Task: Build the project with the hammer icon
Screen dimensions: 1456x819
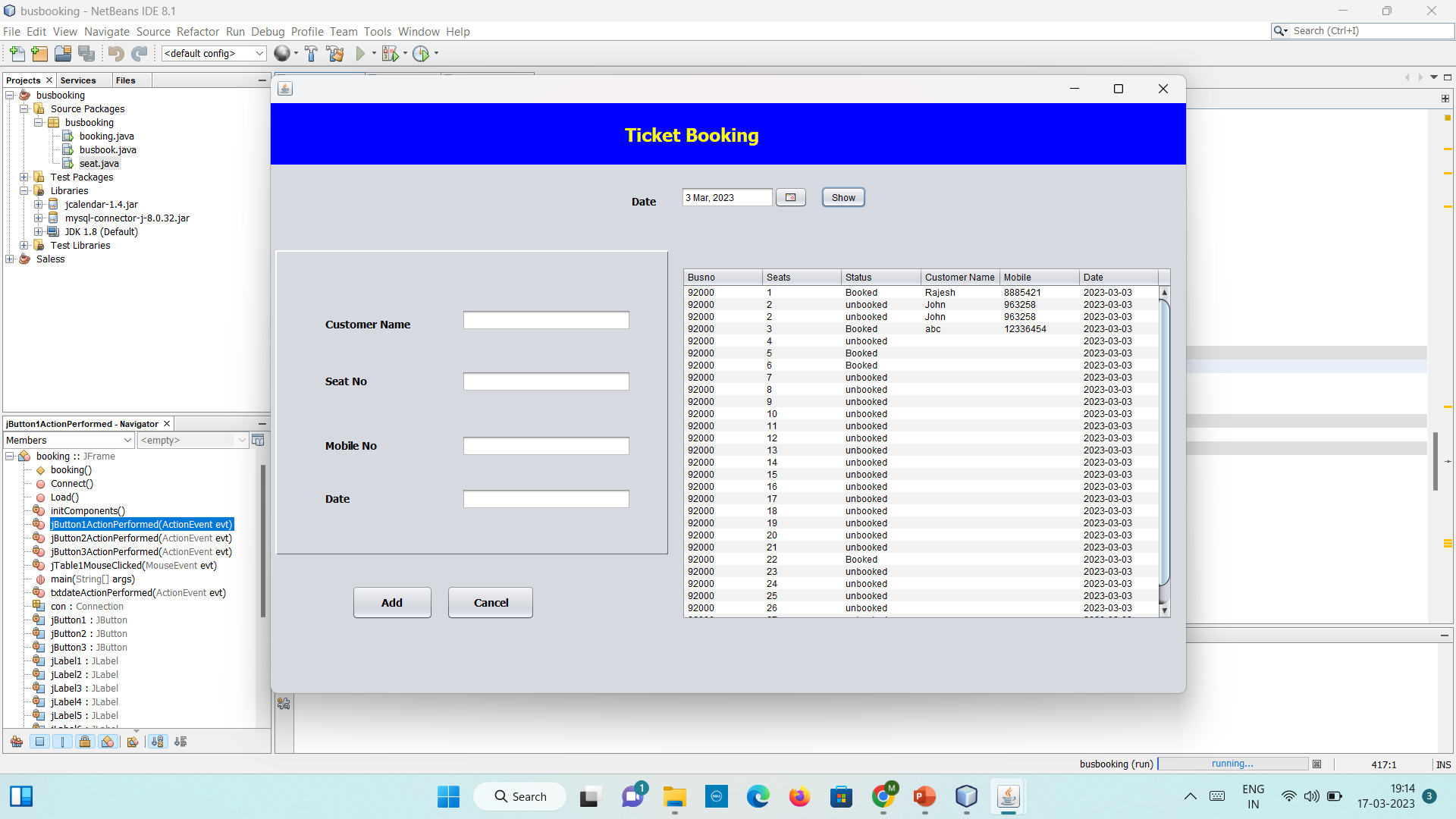Action: 312,53
